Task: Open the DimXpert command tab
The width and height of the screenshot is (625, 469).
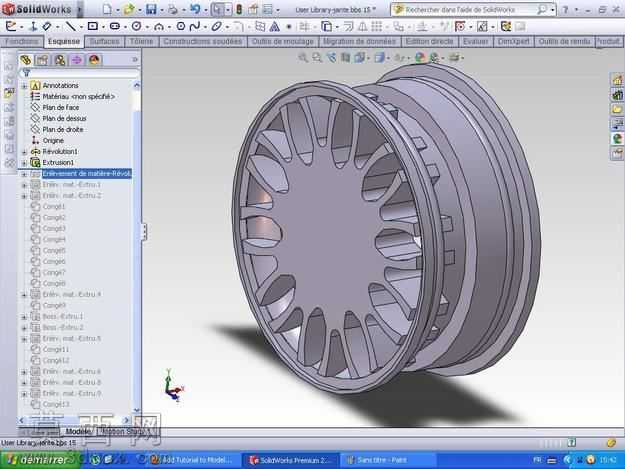Action: tap(513, 41)
